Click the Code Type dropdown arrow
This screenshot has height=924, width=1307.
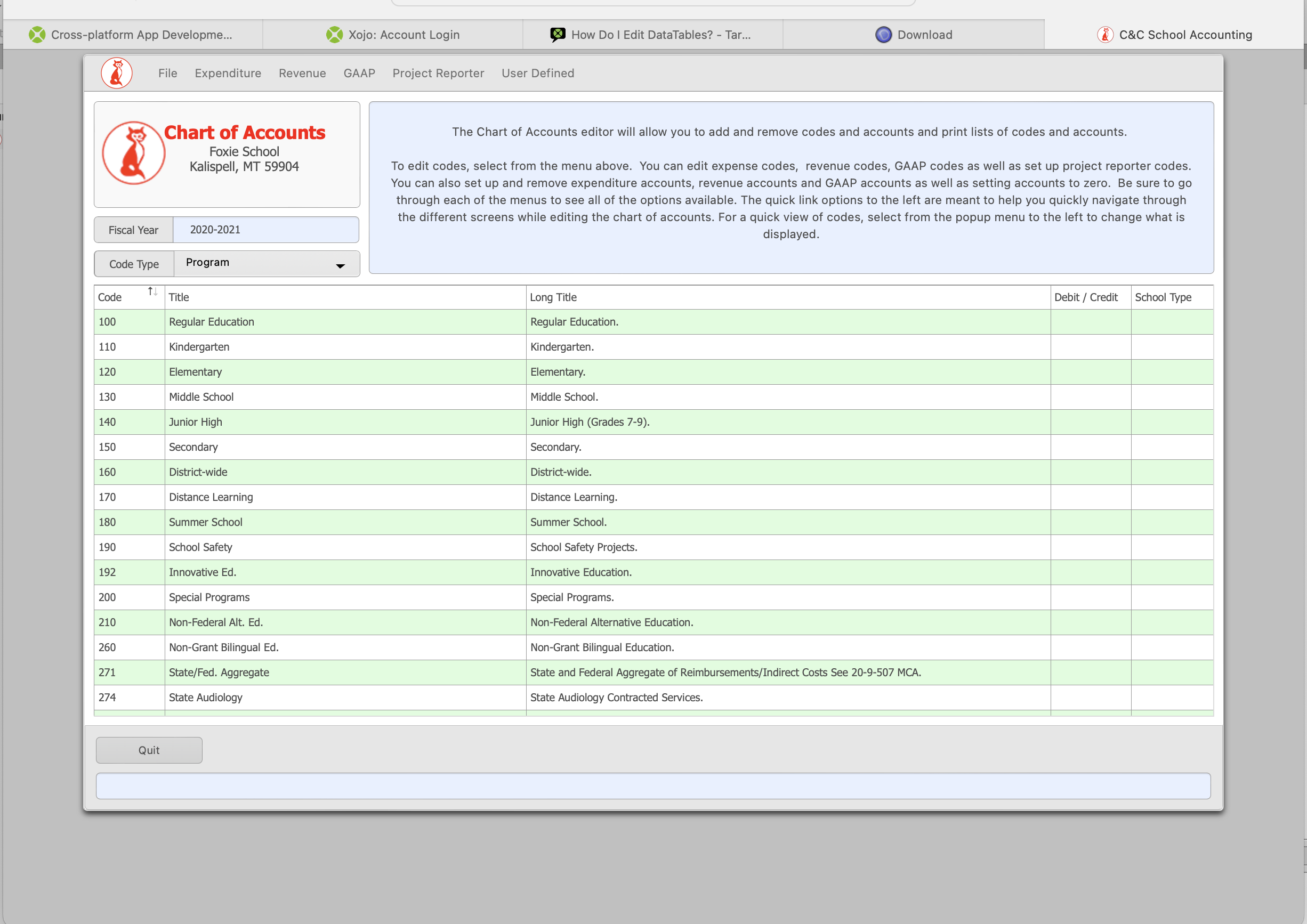[x=341, y=266]
